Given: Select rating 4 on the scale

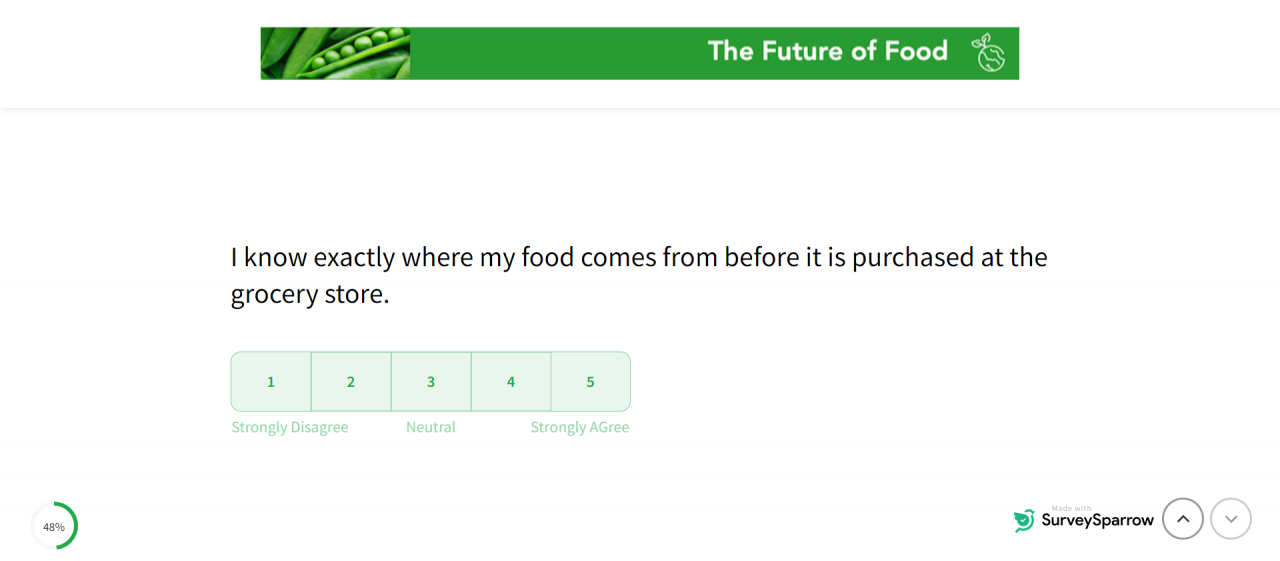Looking at the screenshot, I should tap(511, 382).
